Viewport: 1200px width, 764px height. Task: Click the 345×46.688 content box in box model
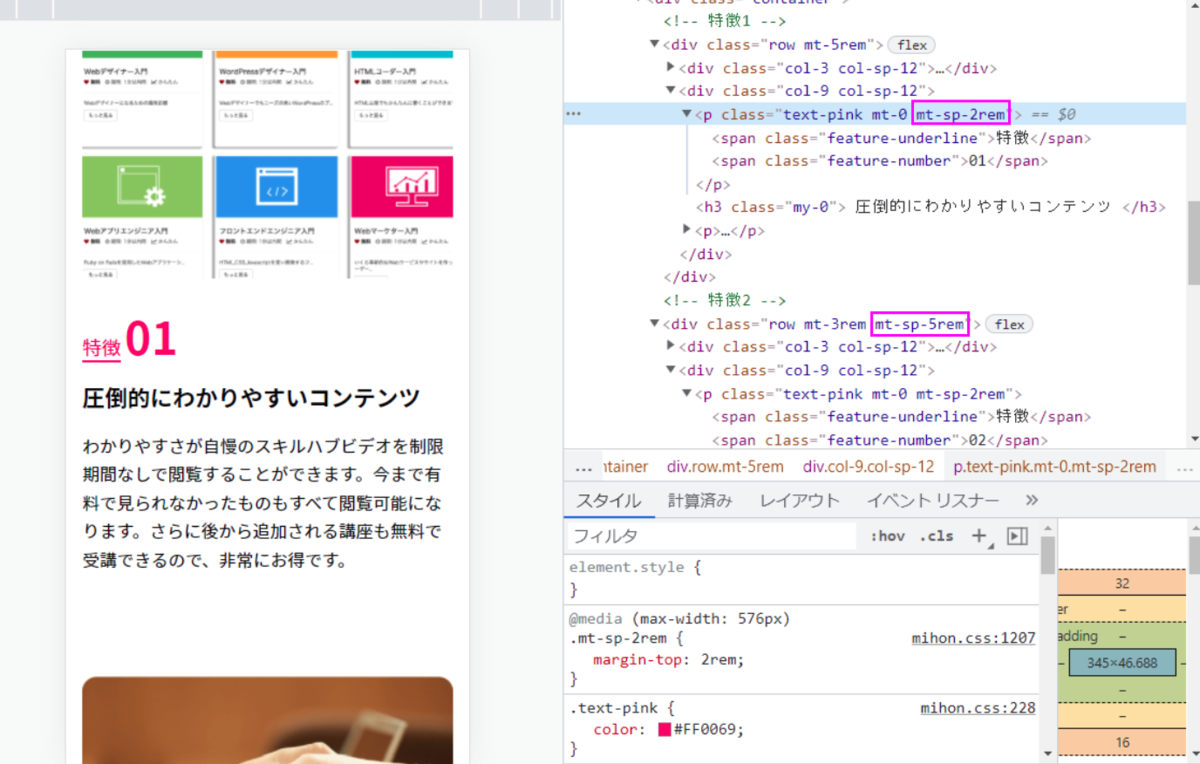[1121, 662]
